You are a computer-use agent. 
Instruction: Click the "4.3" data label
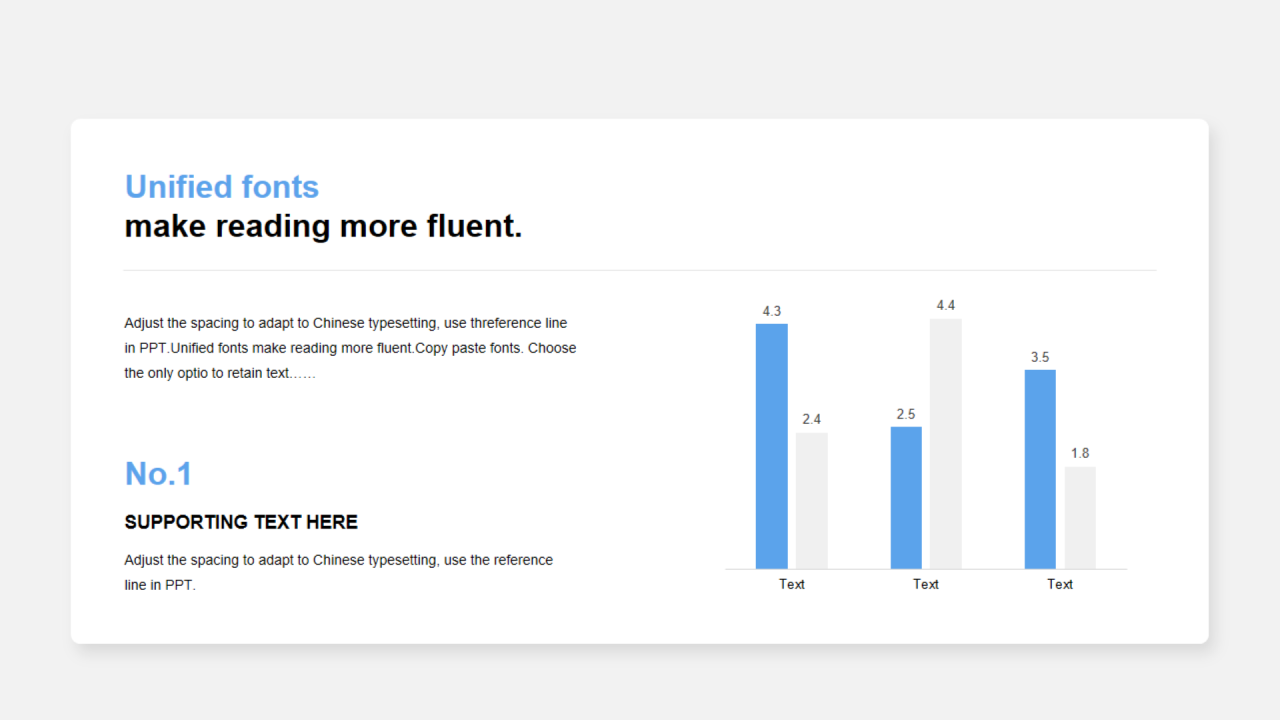pos(771,311)
